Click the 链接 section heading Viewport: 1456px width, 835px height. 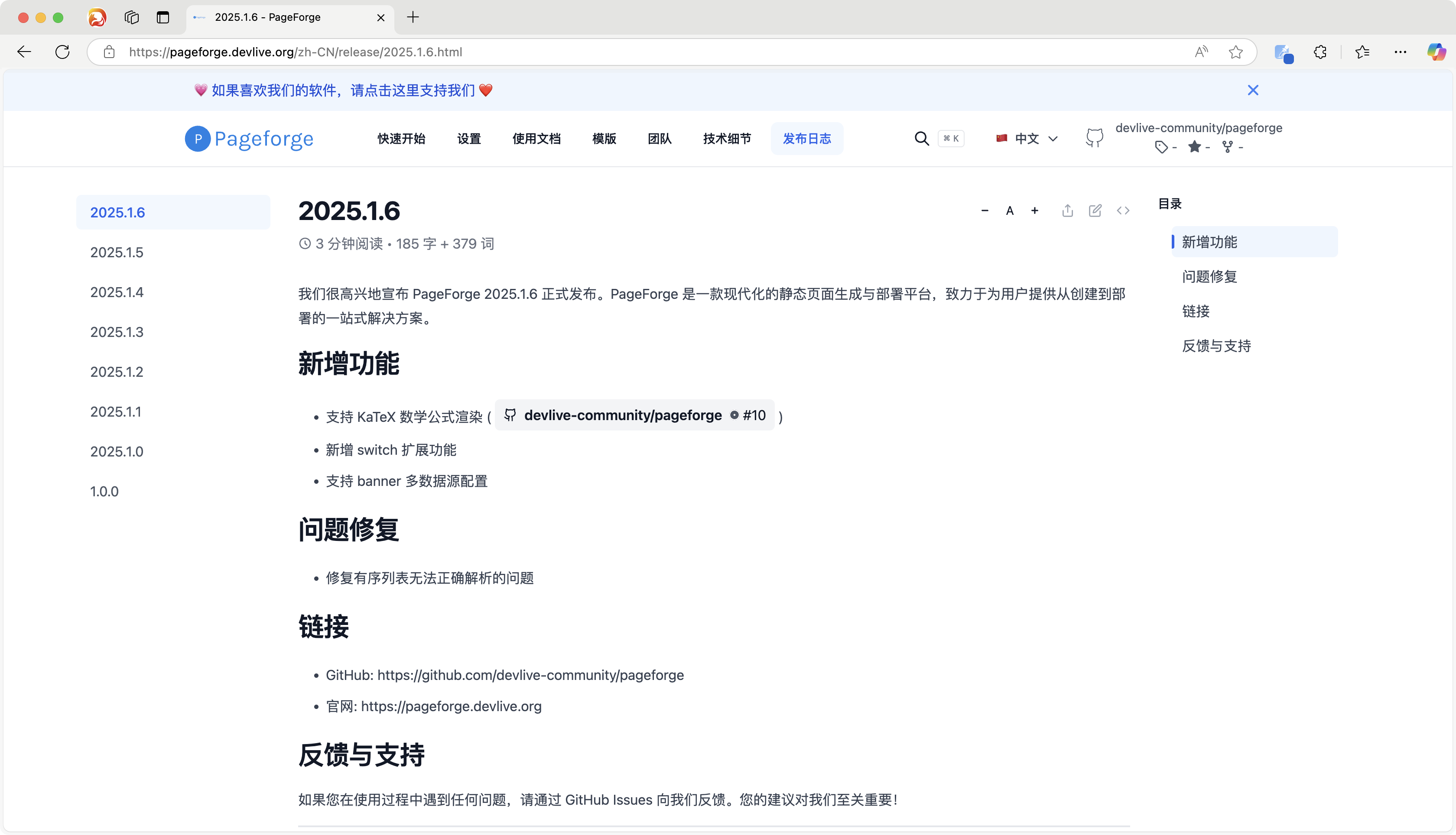click(x=324, y=626)
